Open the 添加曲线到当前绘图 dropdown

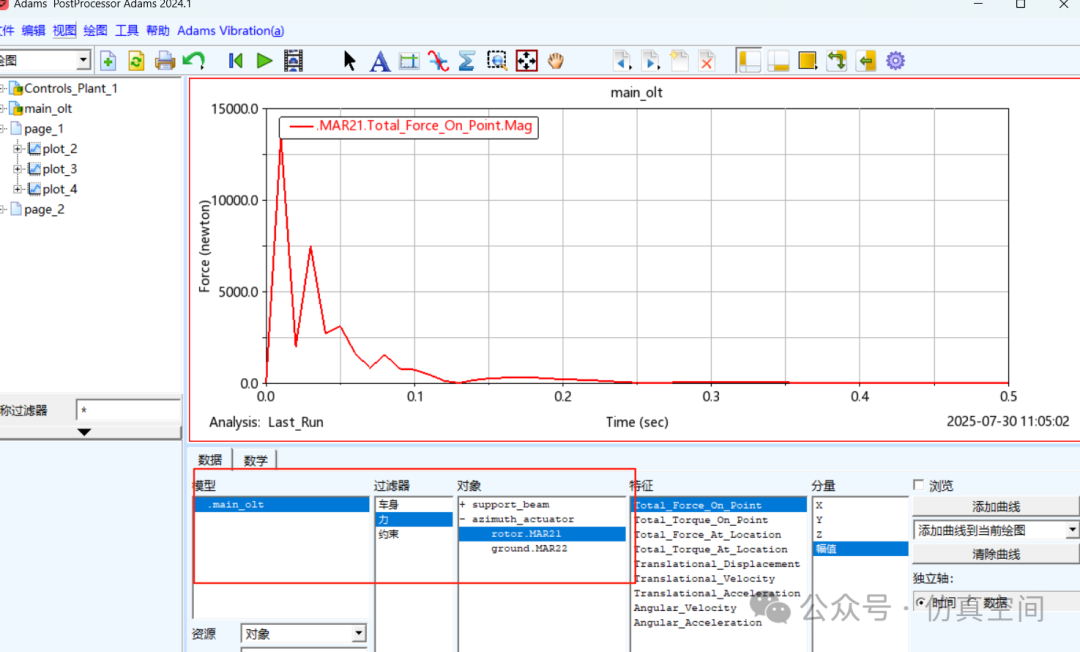click(x=1072, y=530)
